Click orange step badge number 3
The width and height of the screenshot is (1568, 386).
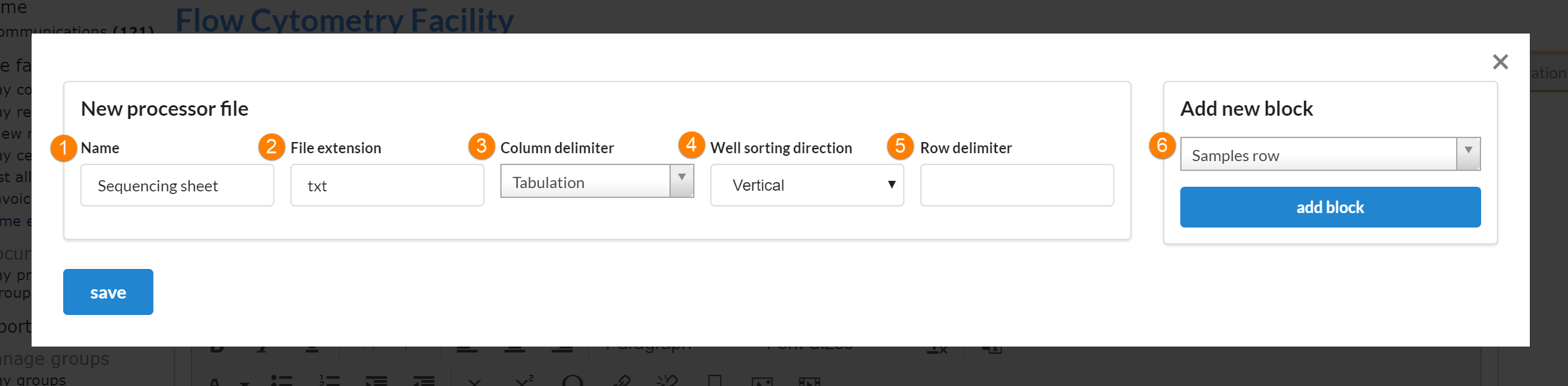click(x=481, y=145)
